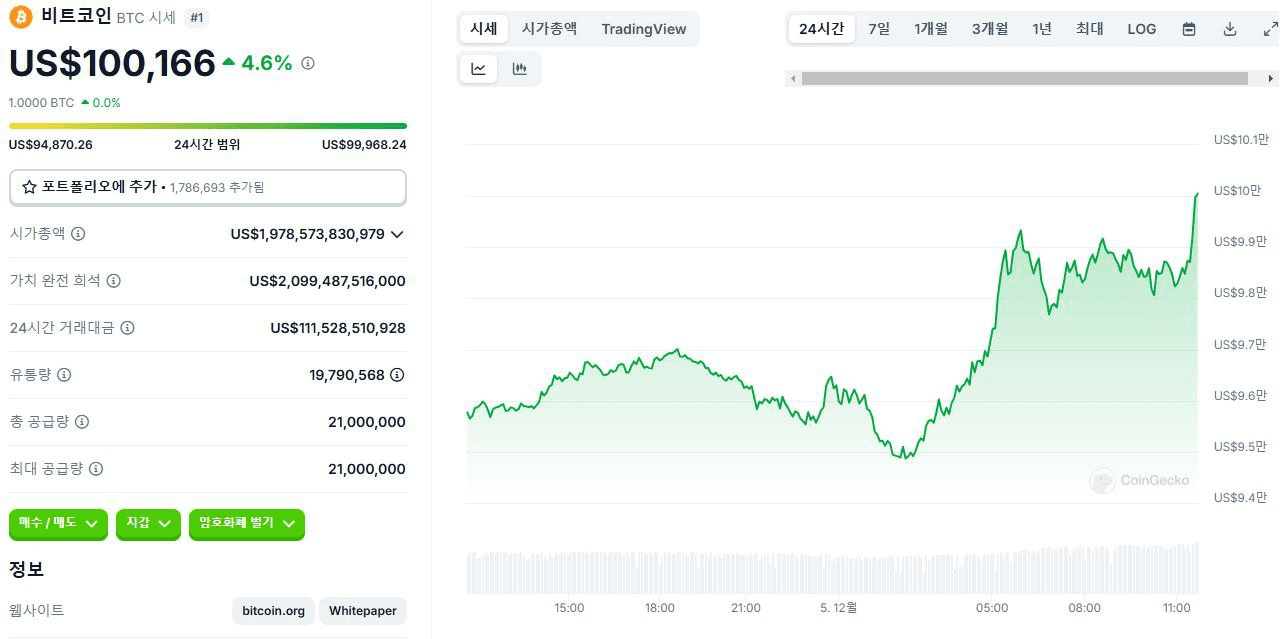
Task: Click the 정보 section heading
Action: tap(26, 569)
